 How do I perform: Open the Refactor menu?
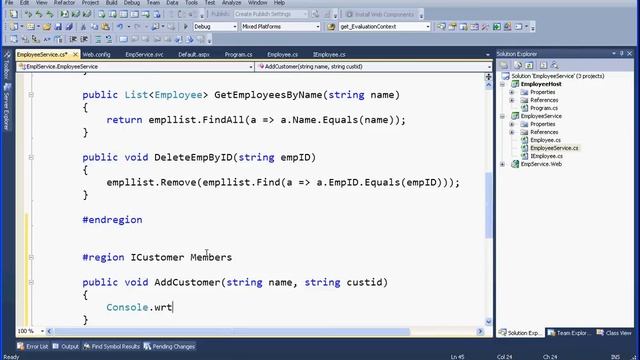[x=64, y=2]
